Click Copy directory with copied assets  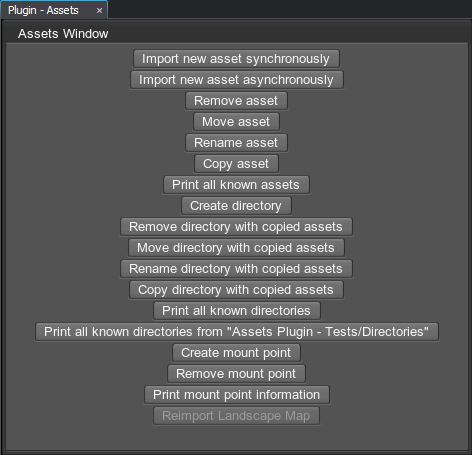(x=236, y=290)
